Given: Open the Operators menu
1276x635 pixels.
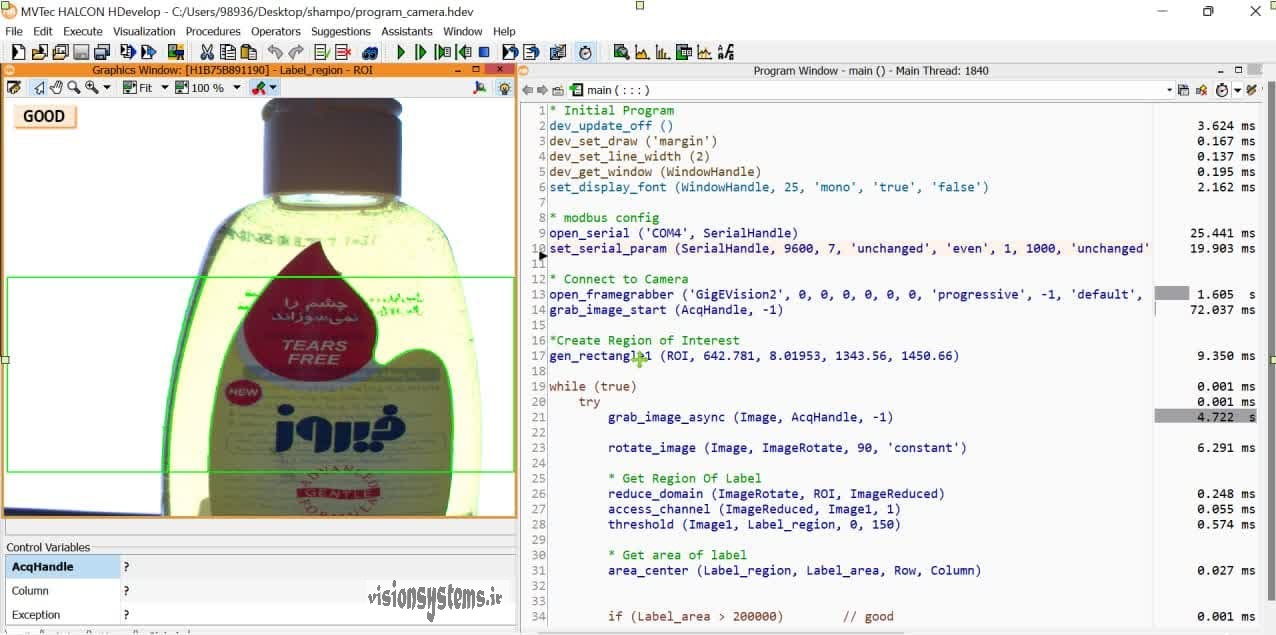Looking at the screenshot, I should click(276, 31).
